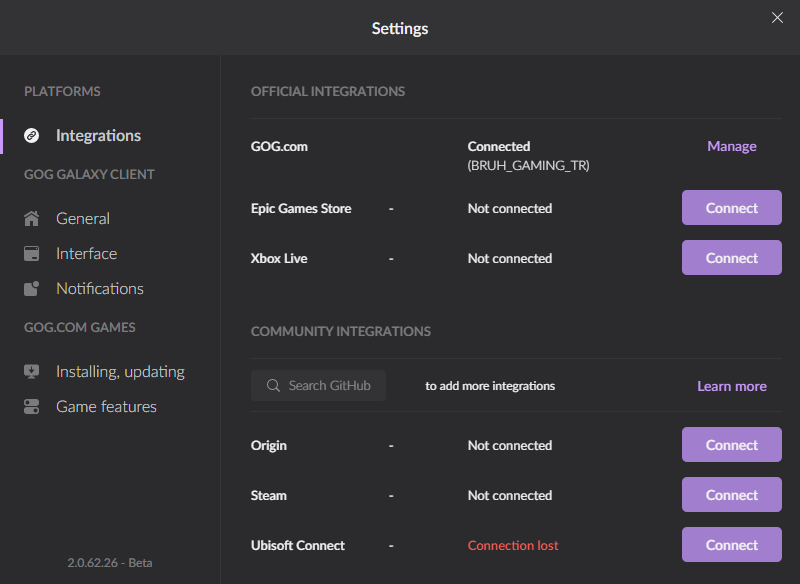Click the Notifications icon in sidebar

[32, 288]
